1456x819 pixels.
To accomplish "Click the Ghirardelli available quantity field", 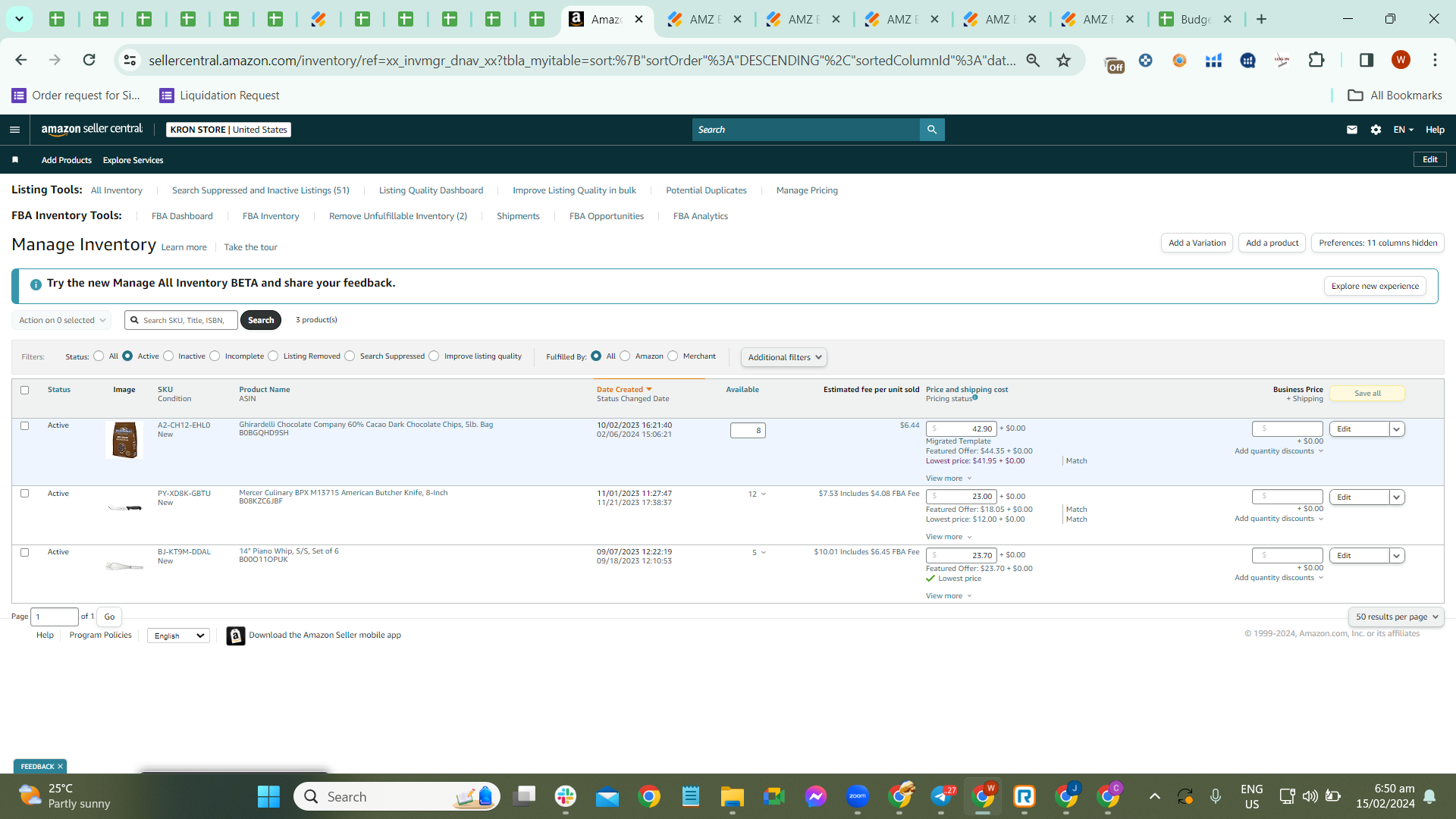I will click(748, 431).
